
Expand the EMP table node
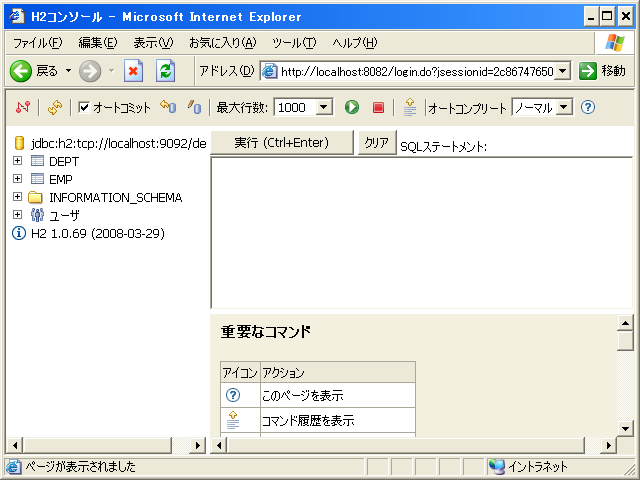pyautogui.click(x=17, y=179)
